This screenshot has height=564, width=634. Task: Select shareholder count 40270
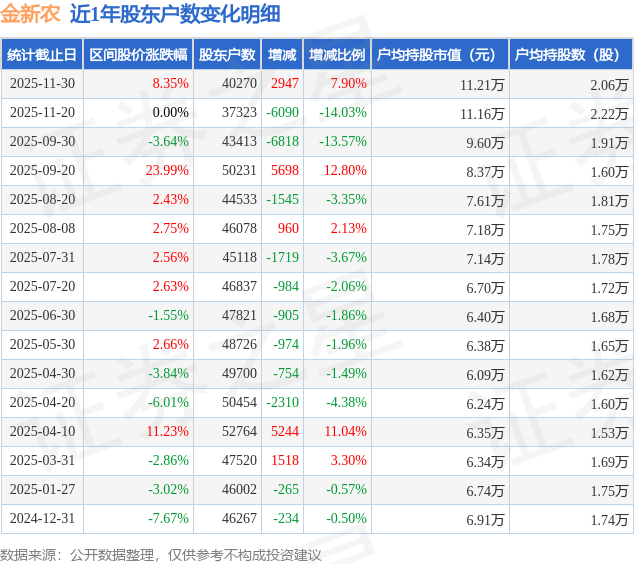pyautogui.click(x=239, y=84)
